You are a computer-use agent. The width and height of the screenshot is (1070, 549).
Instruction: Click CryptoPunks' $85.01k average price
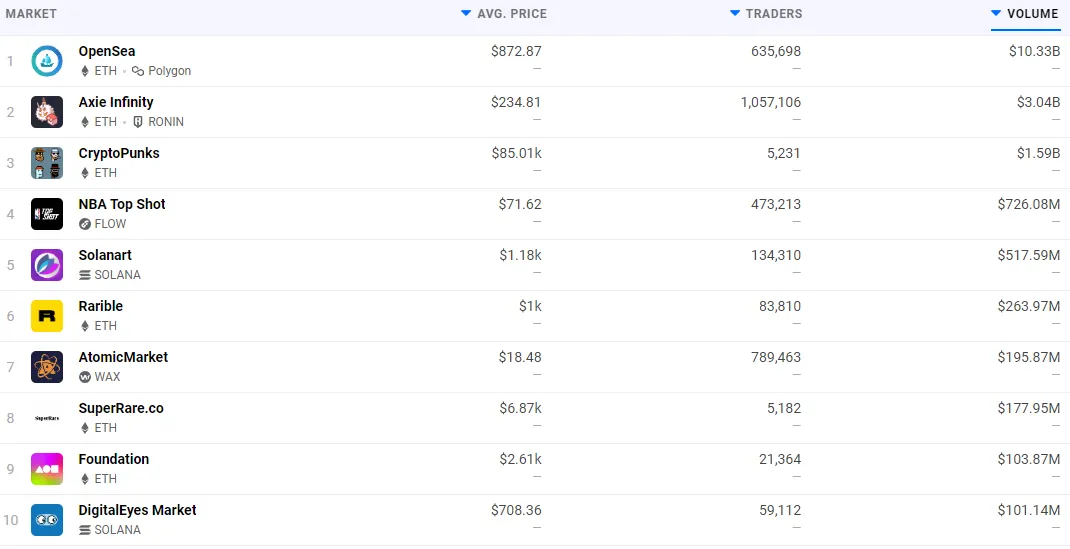(x=517, y=153)
